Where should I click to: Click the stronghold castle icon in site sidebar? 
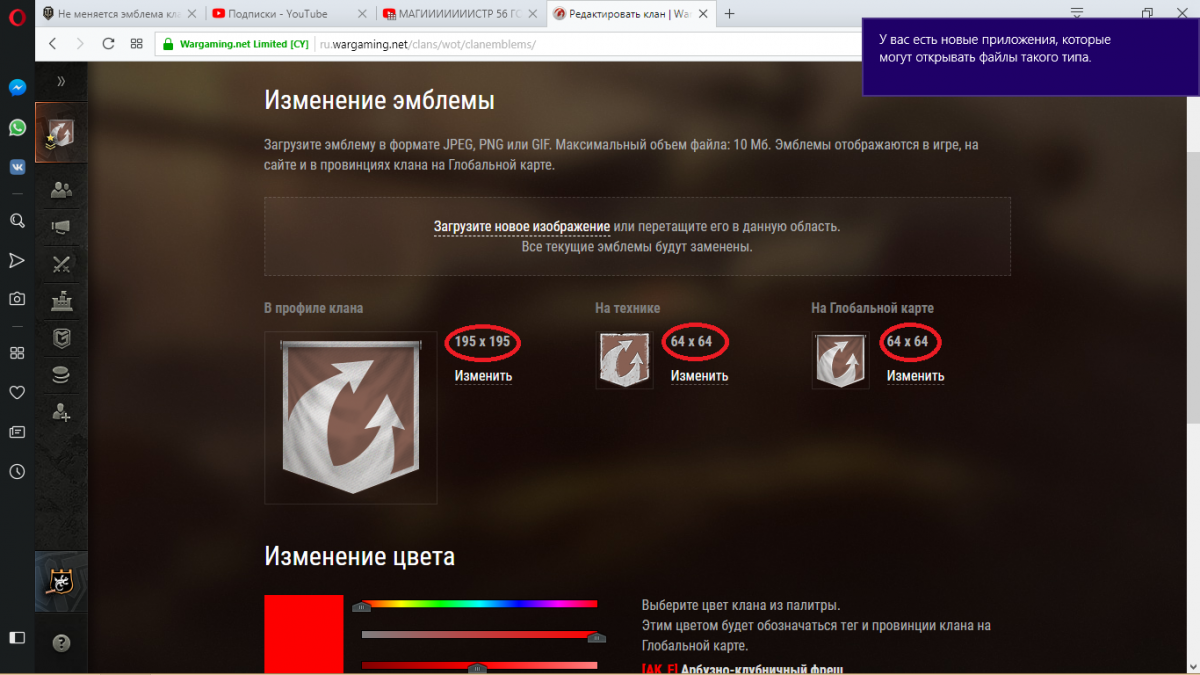click(x=61, y=300)
